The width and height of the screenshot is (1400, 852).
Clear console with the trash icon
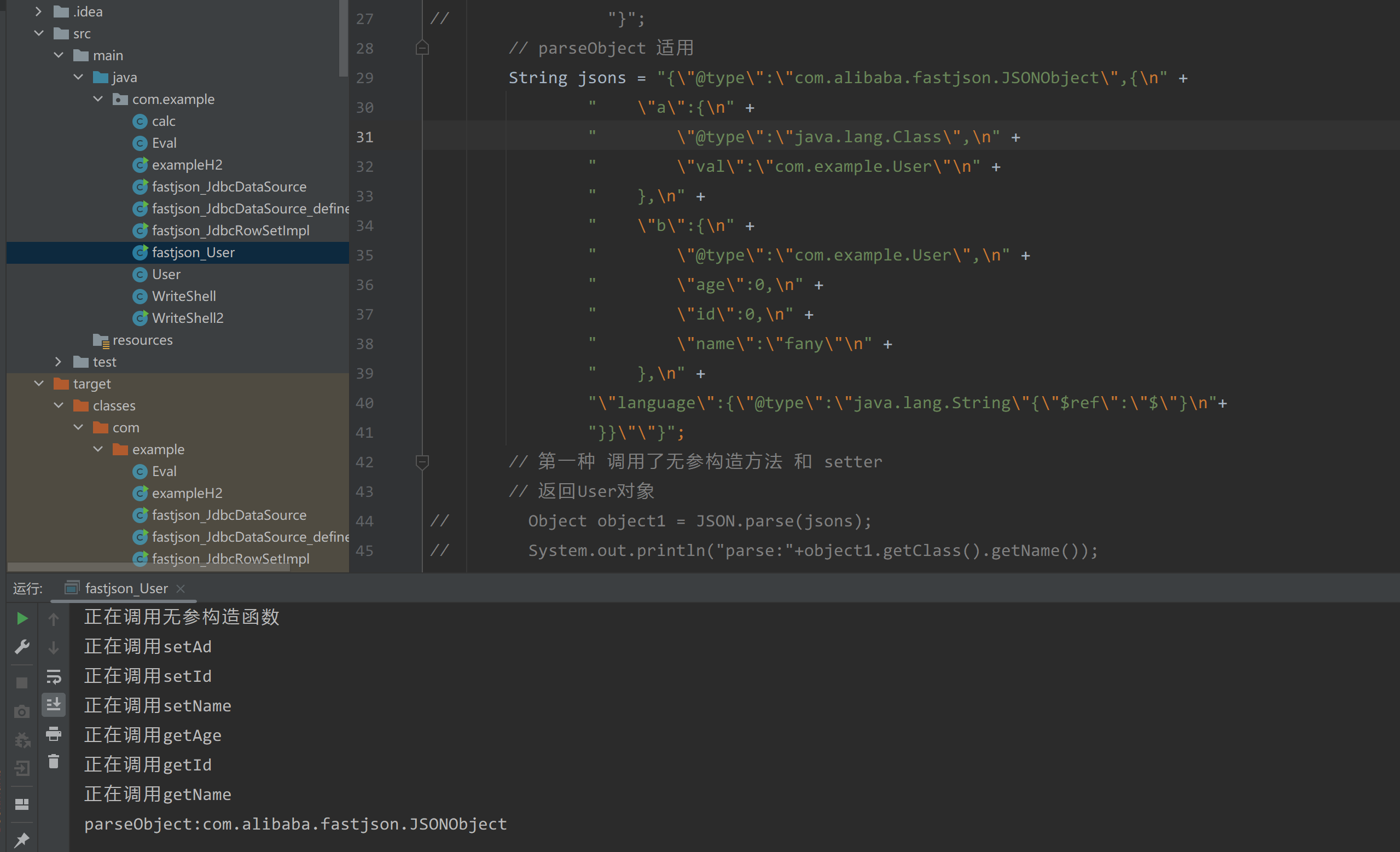54,762
